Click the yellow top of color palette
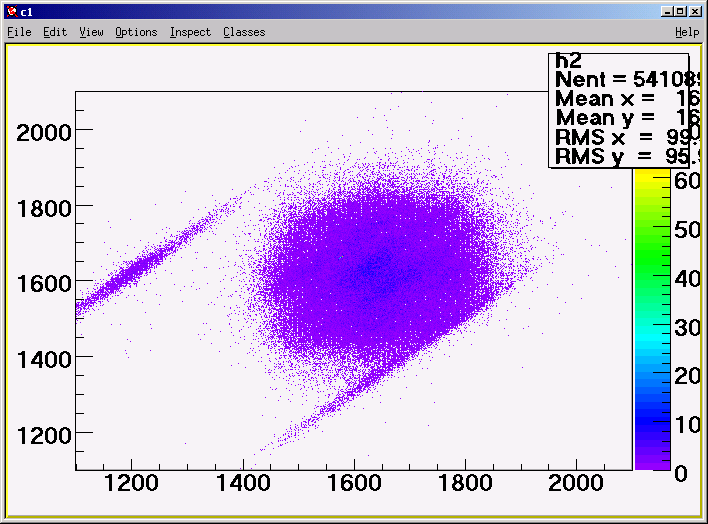Viewport: 708px width, 524px height. click(x=652, y=176)
